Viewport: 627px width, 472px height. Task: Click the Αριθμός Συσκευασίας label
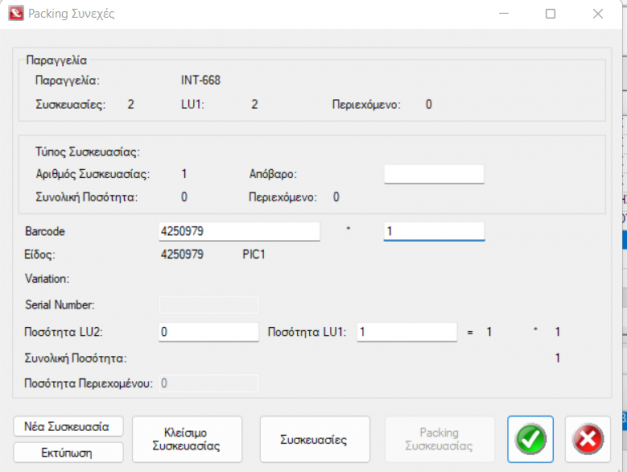[x=93, y=174]
